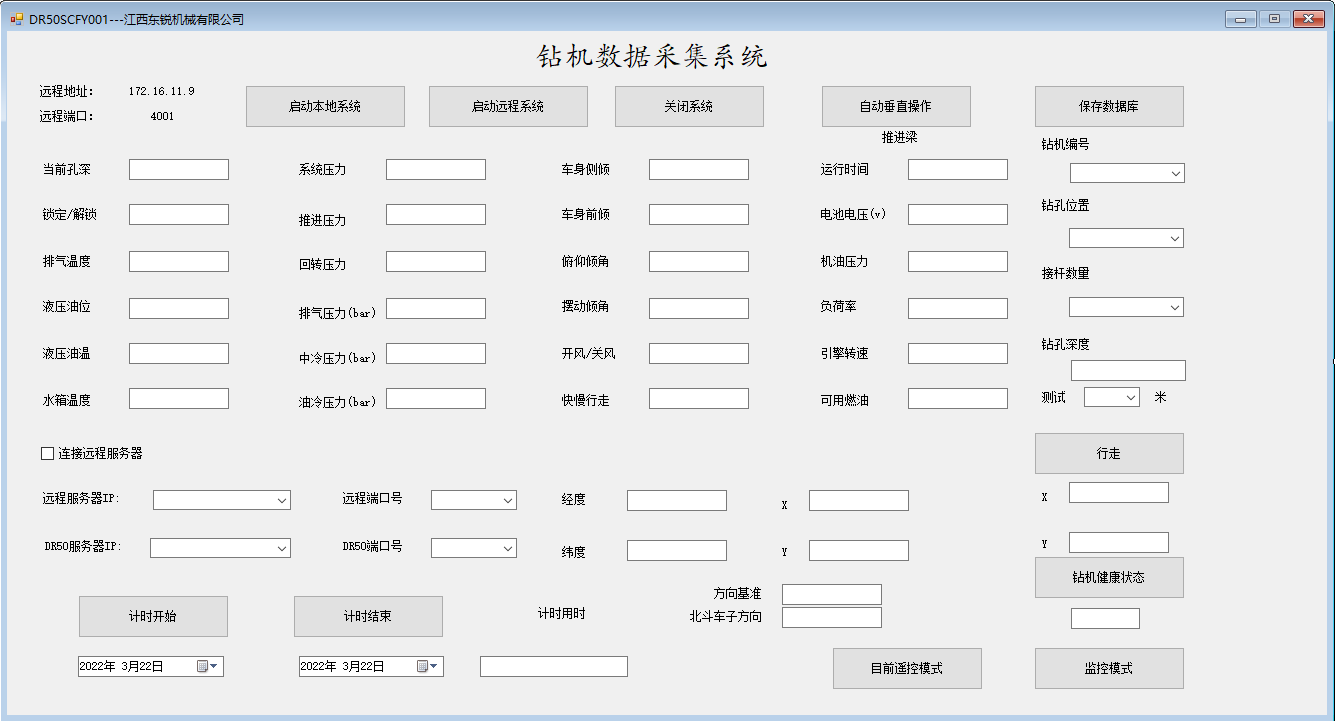
Task: Click the app icon in title bar
Action: coord(16,19)
